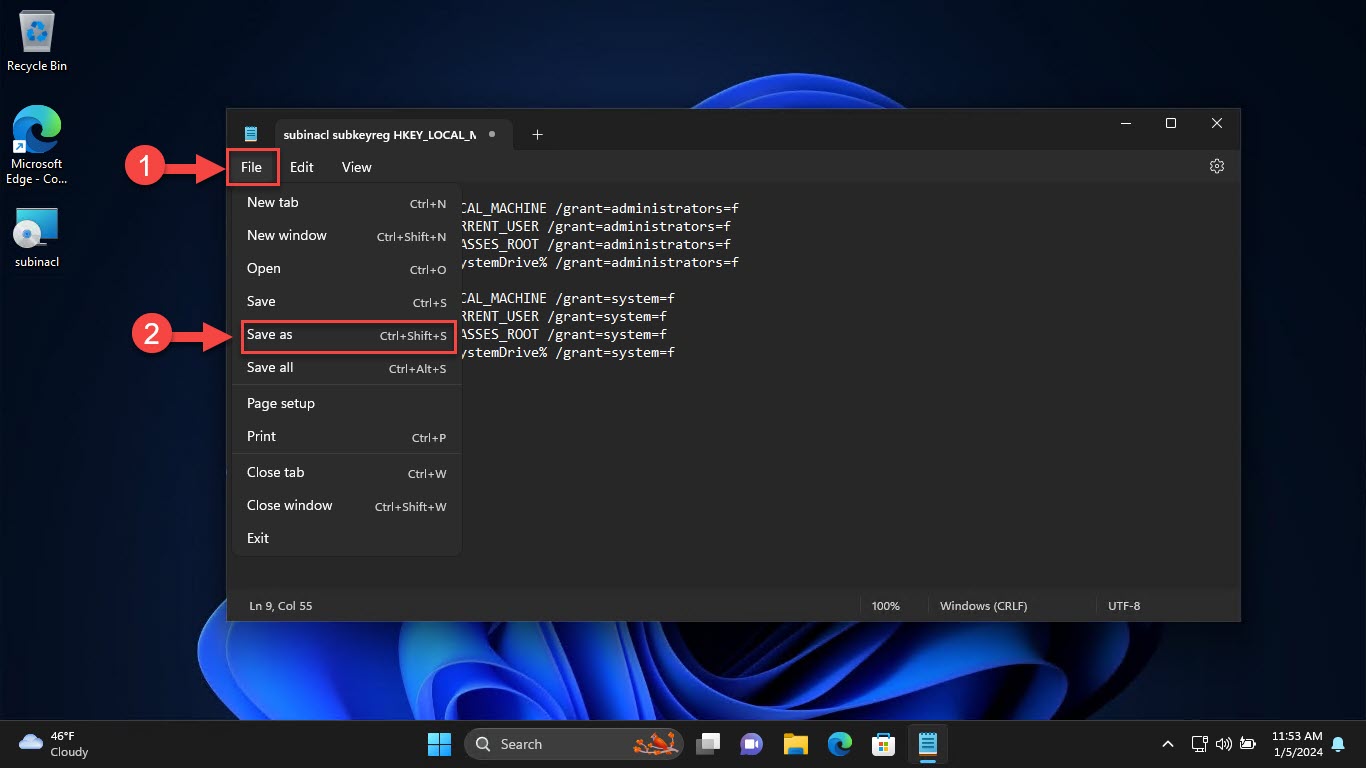Open the Edit menu
Viewport: 1366px width, 768px height.
(x=301, y=167)
